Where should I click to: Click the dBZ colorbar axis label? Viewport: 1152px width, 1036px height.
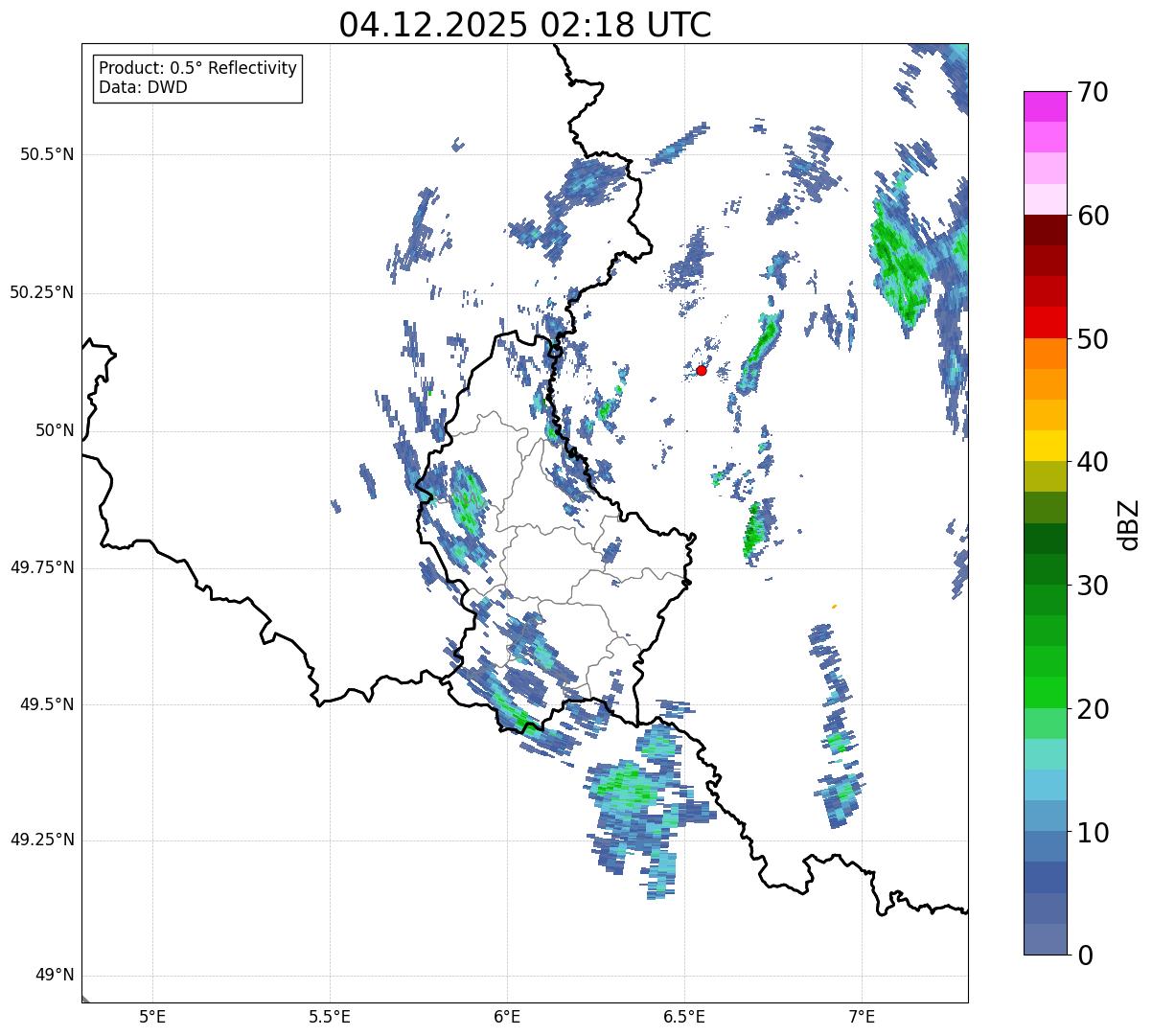point(1129,523)
